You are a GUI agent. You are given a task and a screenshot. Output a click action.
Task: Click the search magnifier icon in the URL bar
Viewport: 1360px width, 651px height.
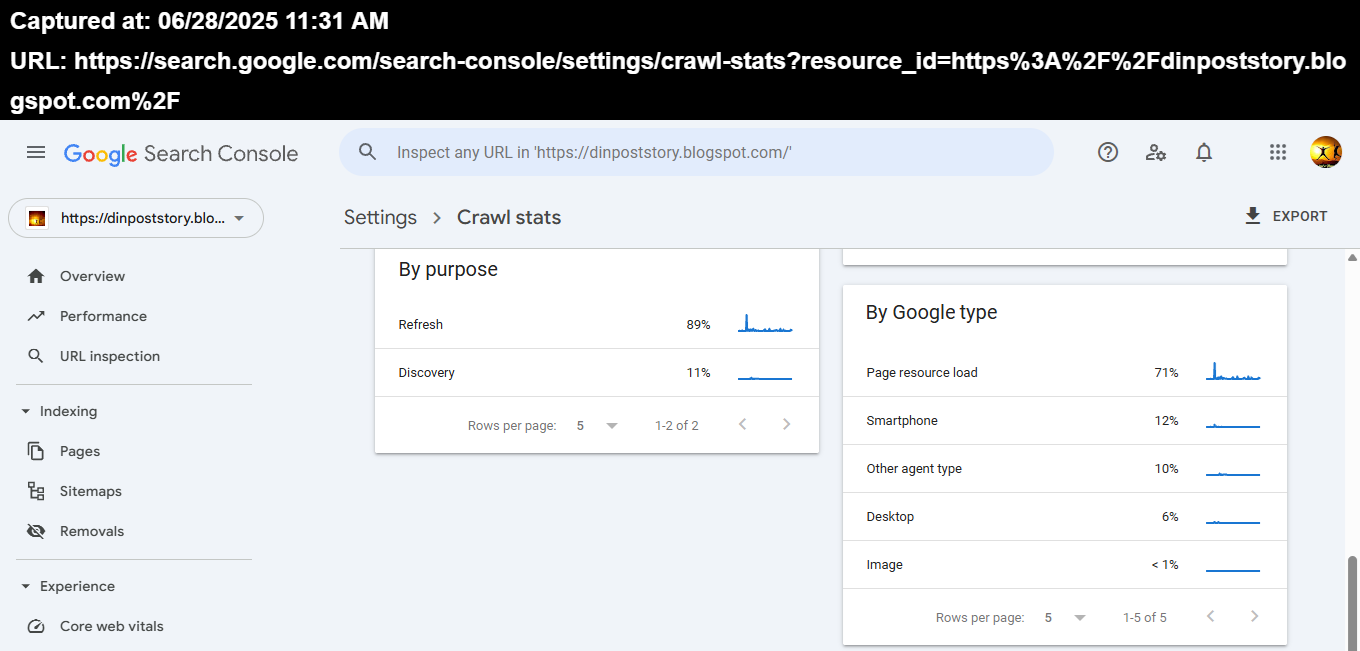[x=368, y=152]
